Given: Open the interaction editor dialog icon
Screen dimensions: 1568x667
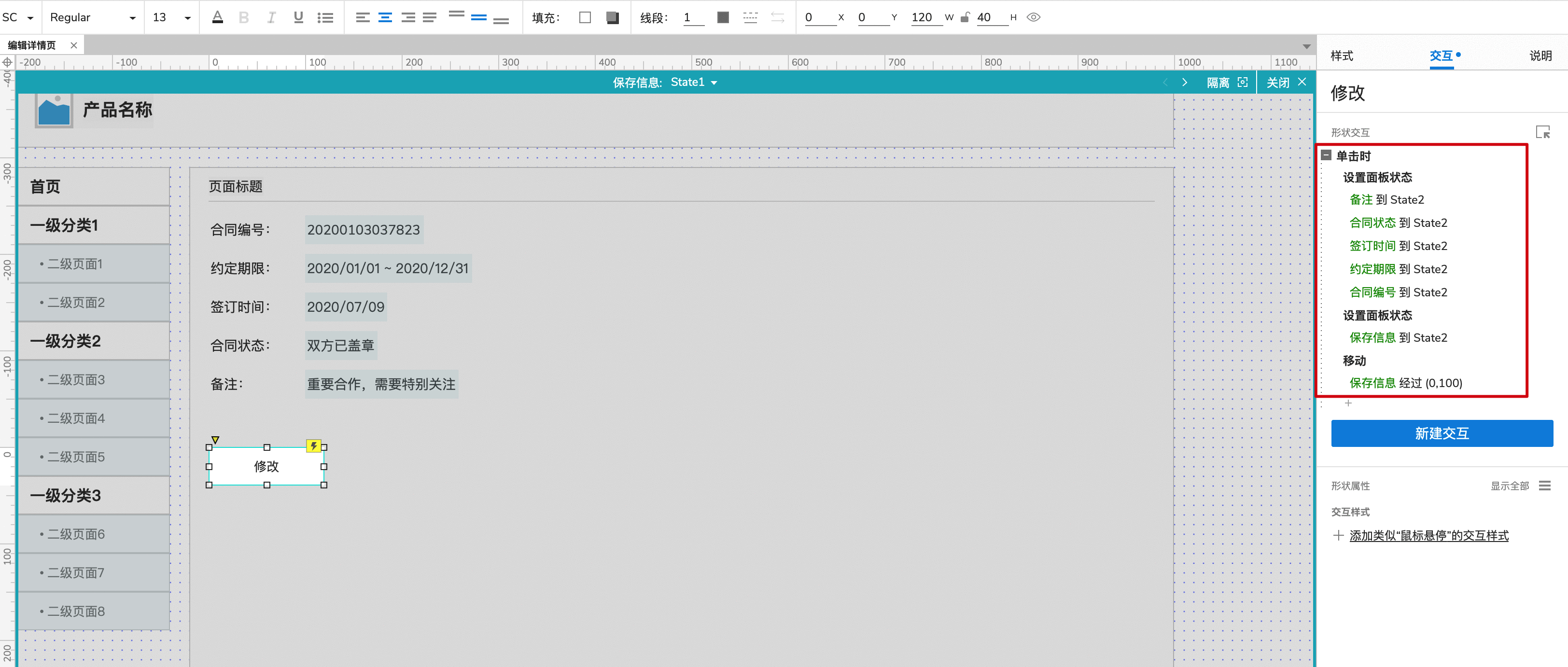Looking at the screenshot, I should [1542, 132].
